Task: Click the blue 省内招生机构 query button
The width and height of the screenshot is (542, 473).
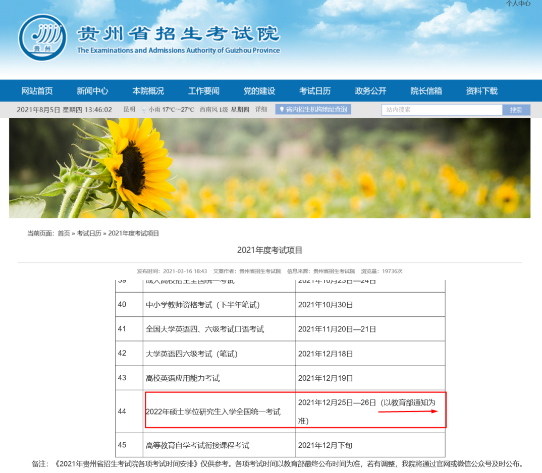Action: tap(313, 109)
